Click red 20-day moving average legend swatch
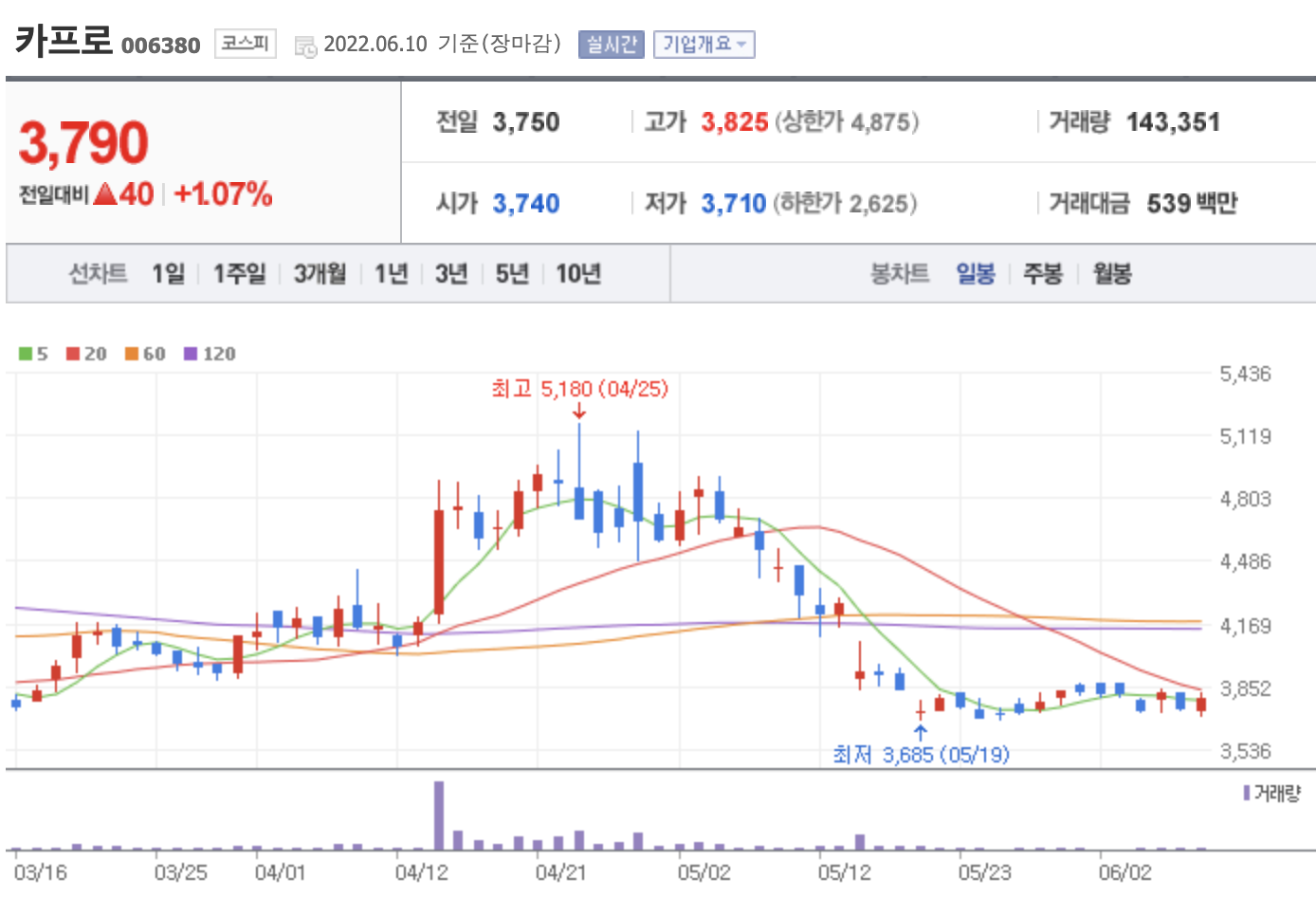The image size is (1316, 916). [x=73, y=354]
